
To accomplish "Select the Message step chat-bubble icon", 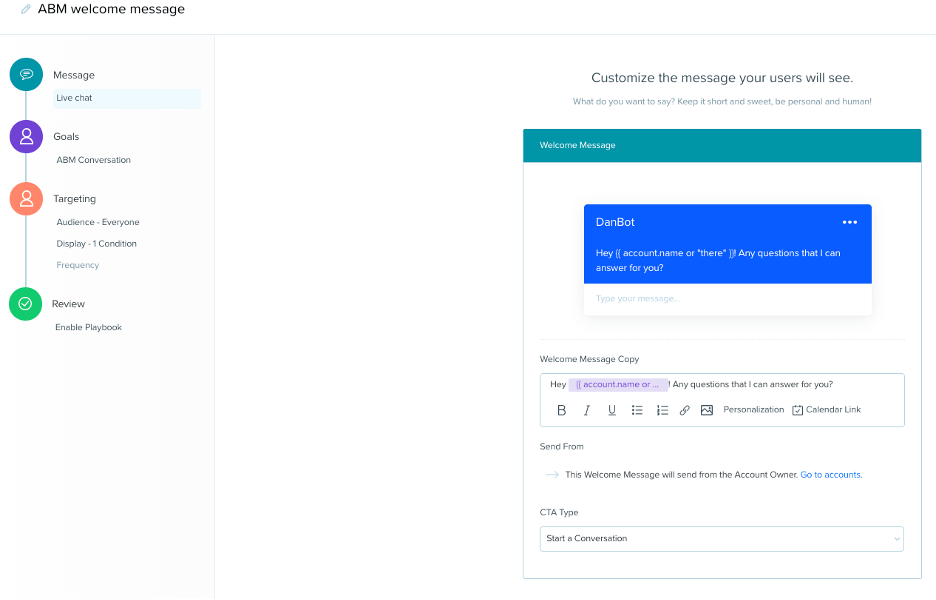I will 26,75.
